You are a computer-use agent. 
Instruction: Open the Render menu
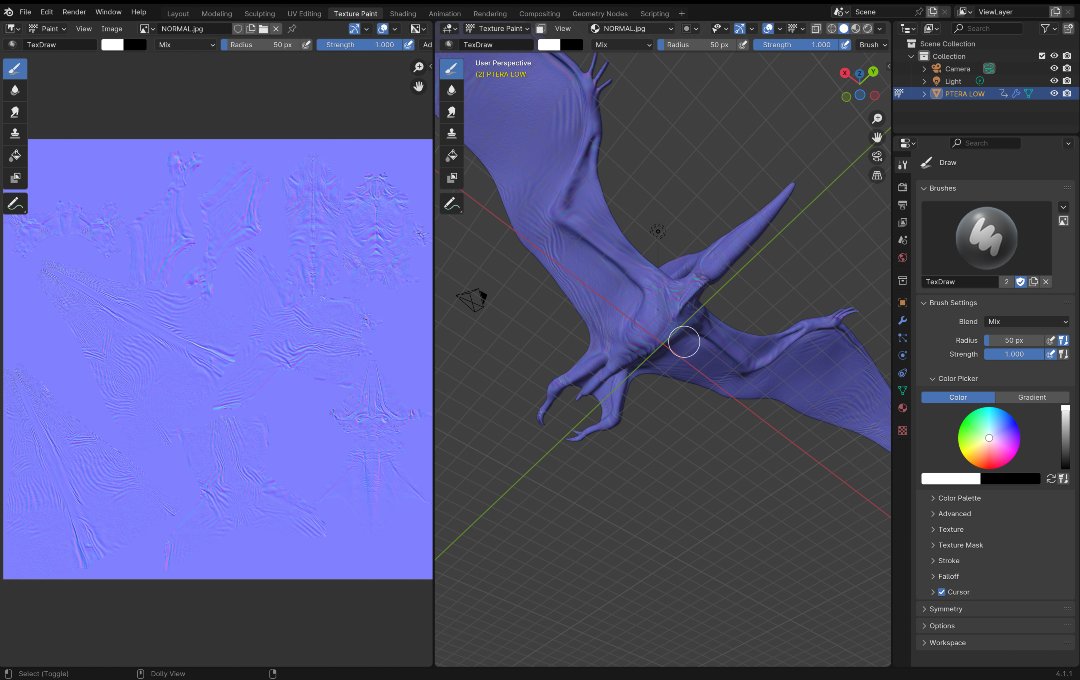74,12
